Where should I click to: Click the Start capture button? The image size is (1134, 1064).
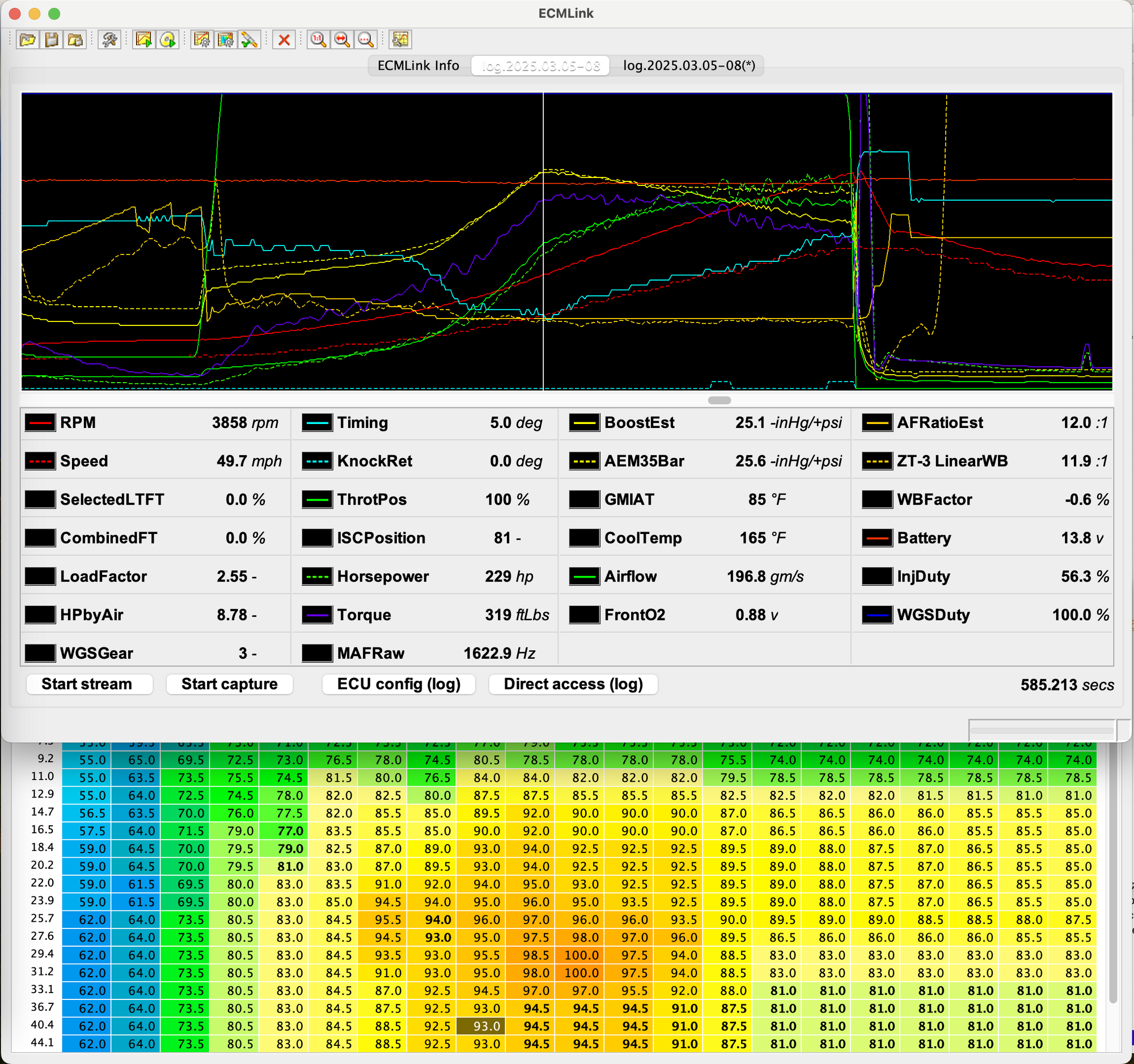(229, 684)
